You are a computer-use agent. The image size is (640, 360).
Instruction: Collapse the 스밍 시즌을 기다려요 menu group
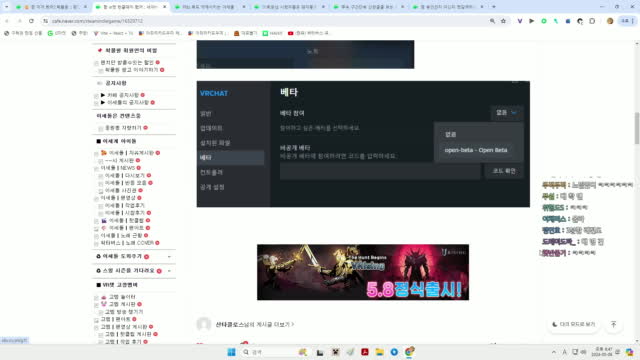tap(169, 271)
